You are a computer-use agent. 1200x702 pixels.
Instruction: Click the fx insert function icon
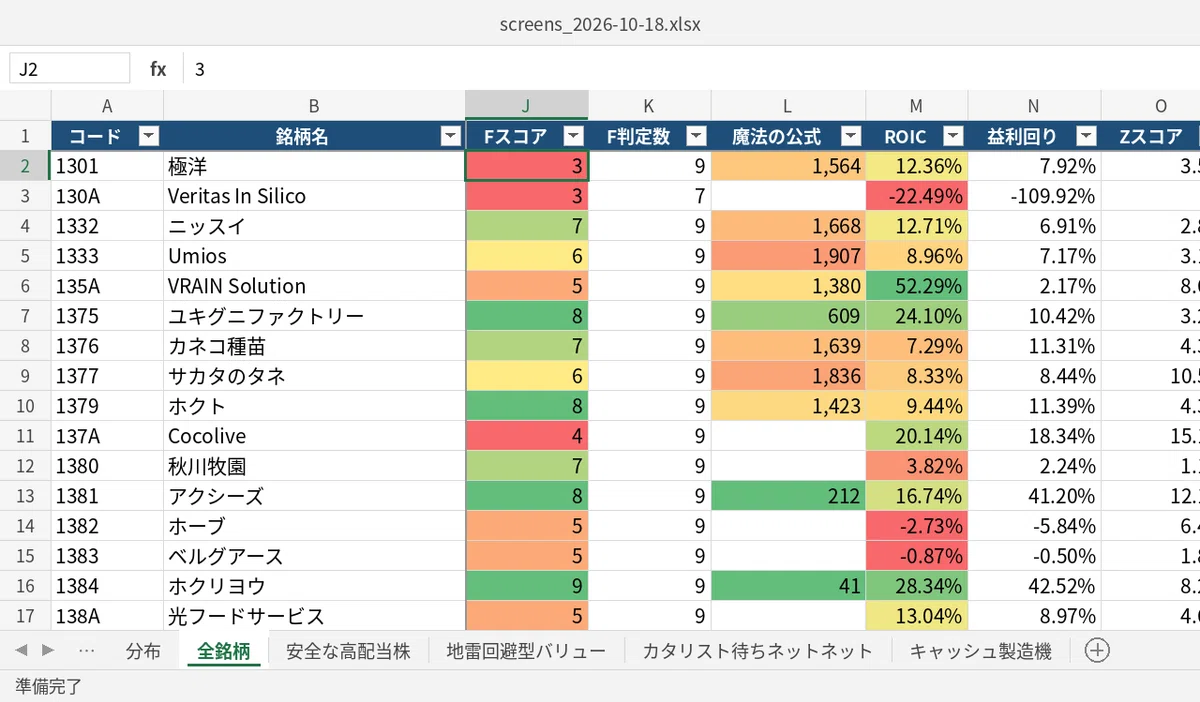[158, 69]
